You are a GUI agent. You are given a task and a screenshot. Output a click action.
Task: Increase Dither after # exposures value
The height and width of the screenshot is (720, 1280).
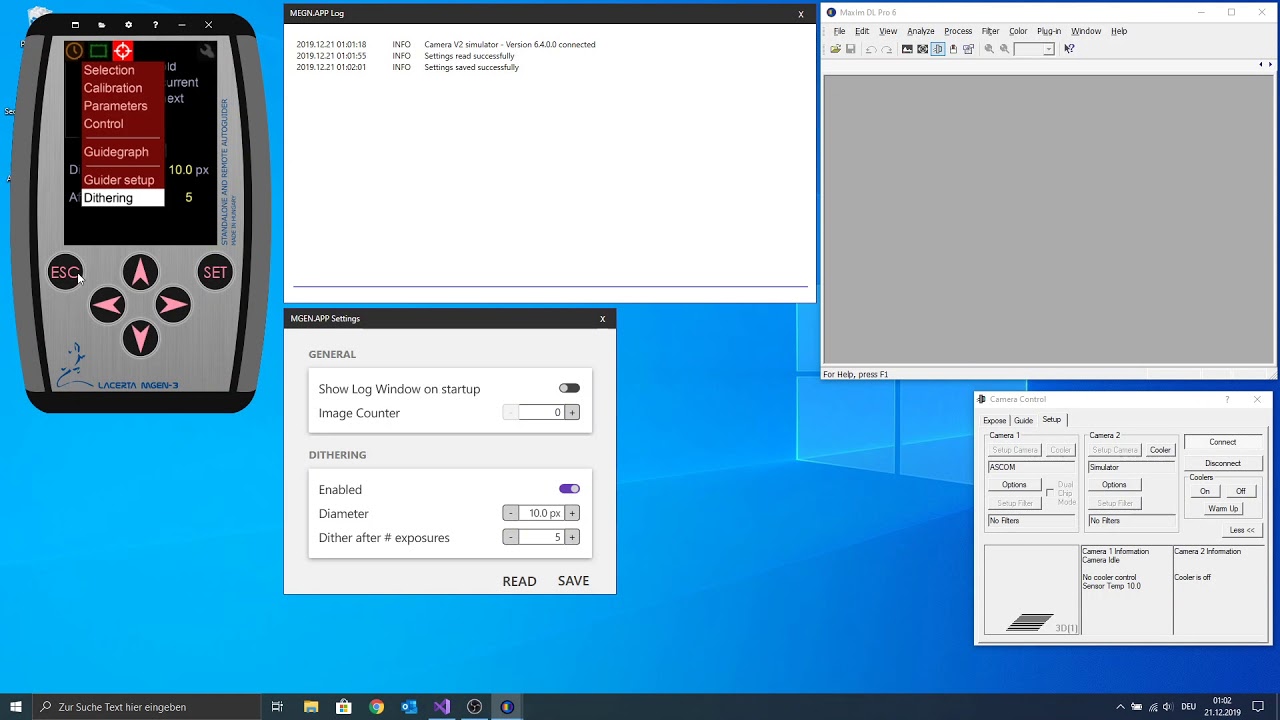pos(572,537)
